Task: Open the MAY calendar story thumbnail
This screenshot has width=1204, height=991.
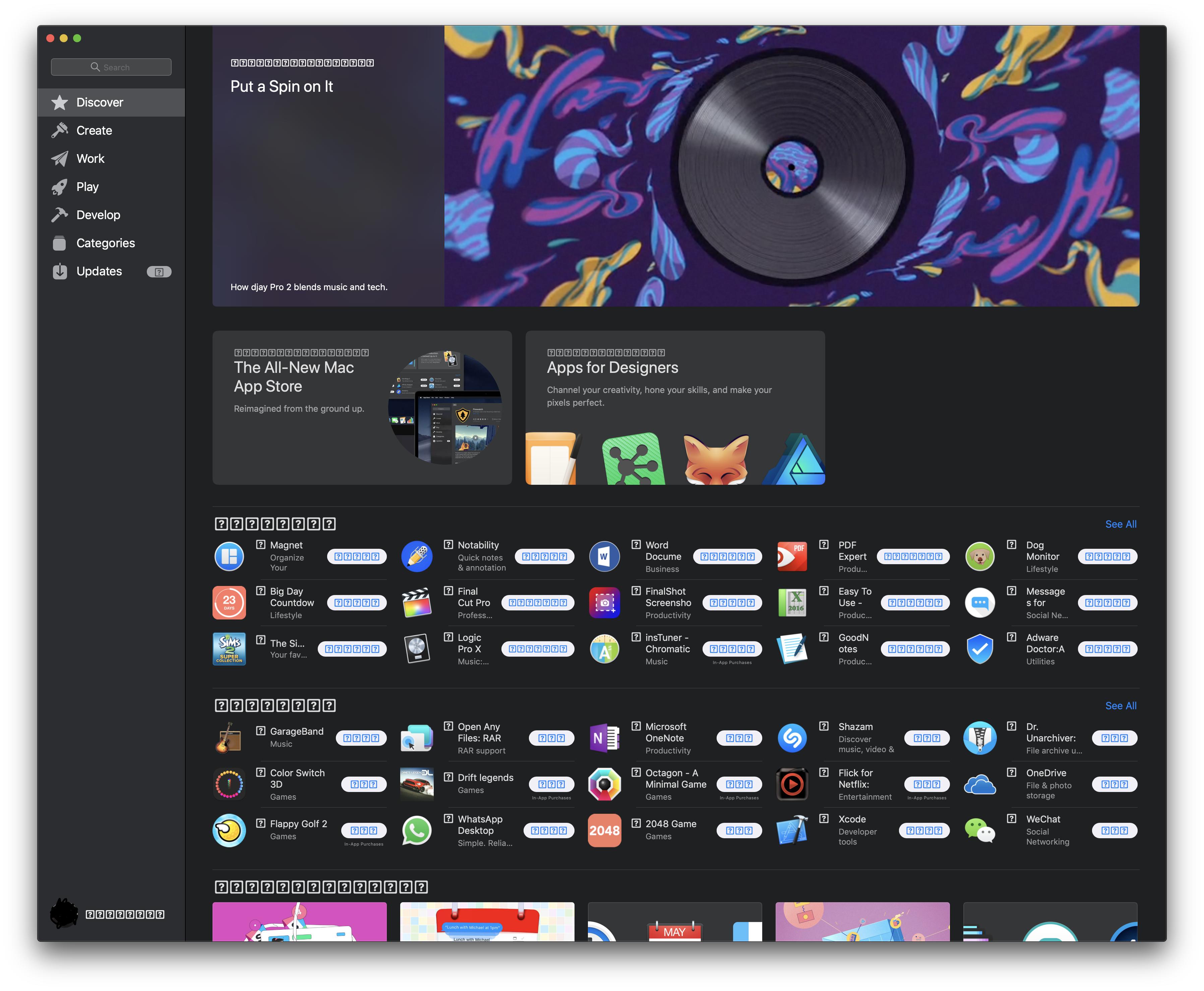Action: pos(674,921)
